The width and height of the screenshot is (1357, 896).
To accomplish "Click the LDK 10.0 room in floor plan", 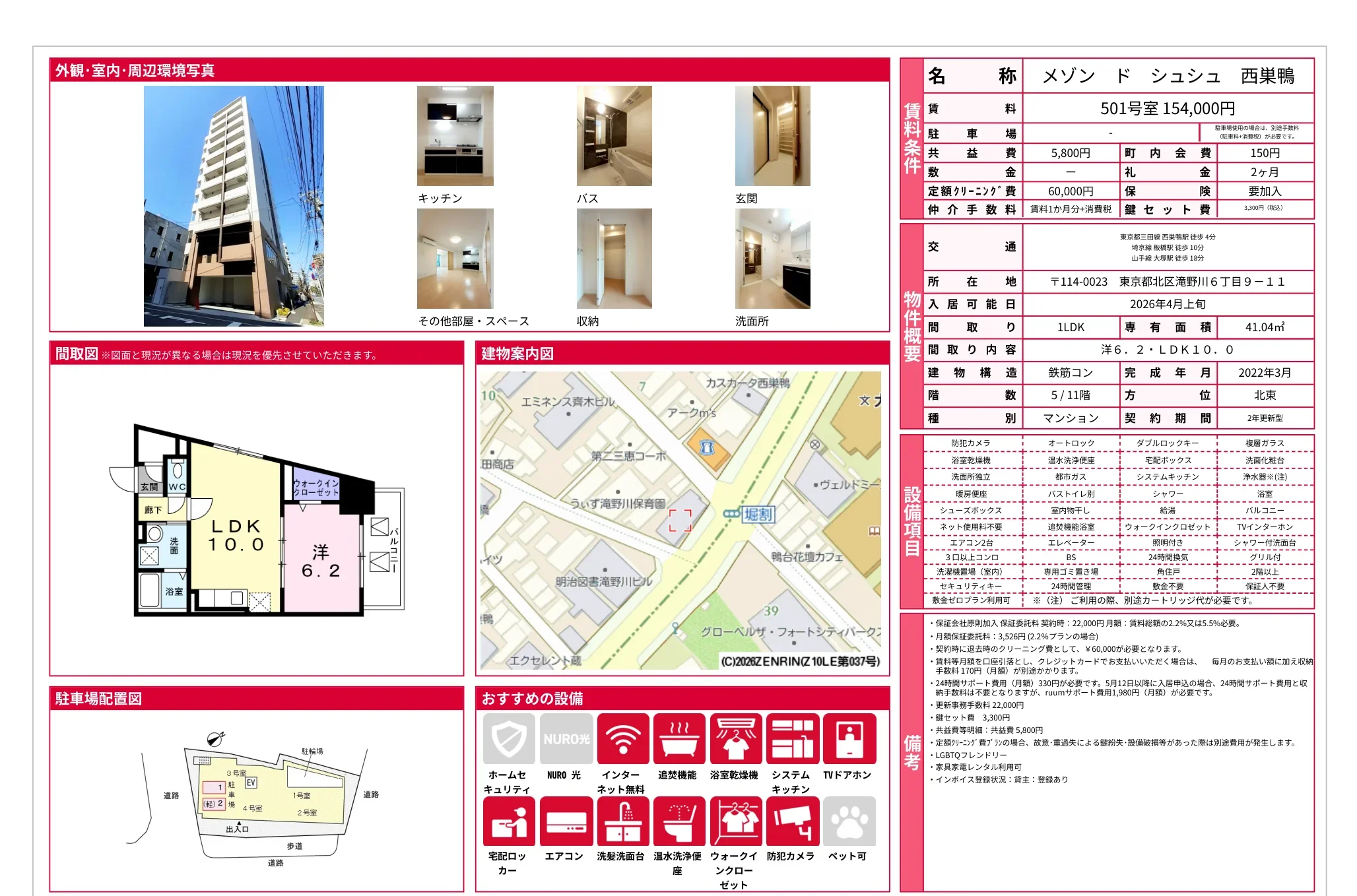I will pos(236,534).
